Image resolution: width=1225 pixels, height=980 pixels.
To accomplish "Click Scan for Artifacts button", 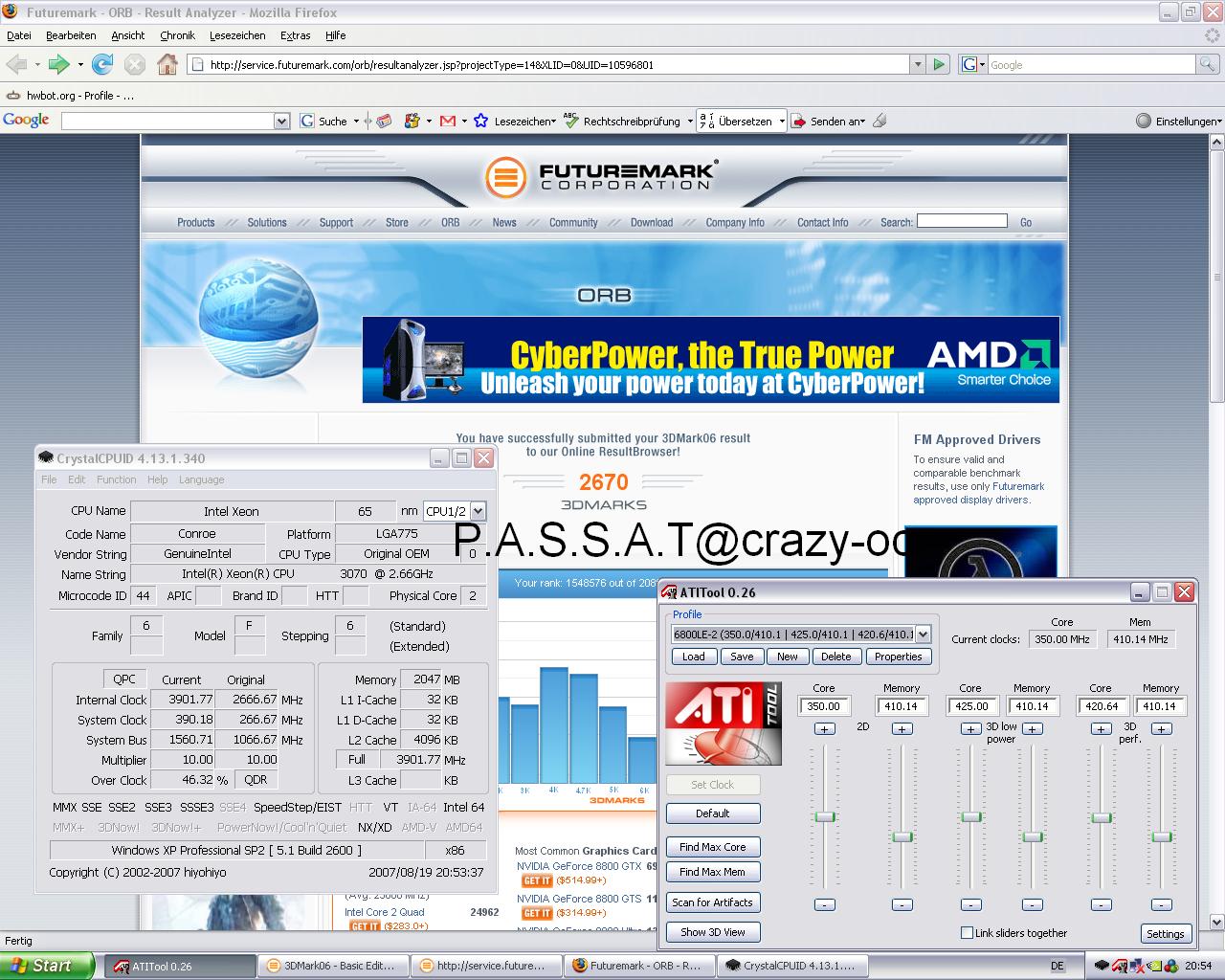I will pos(713,902).
